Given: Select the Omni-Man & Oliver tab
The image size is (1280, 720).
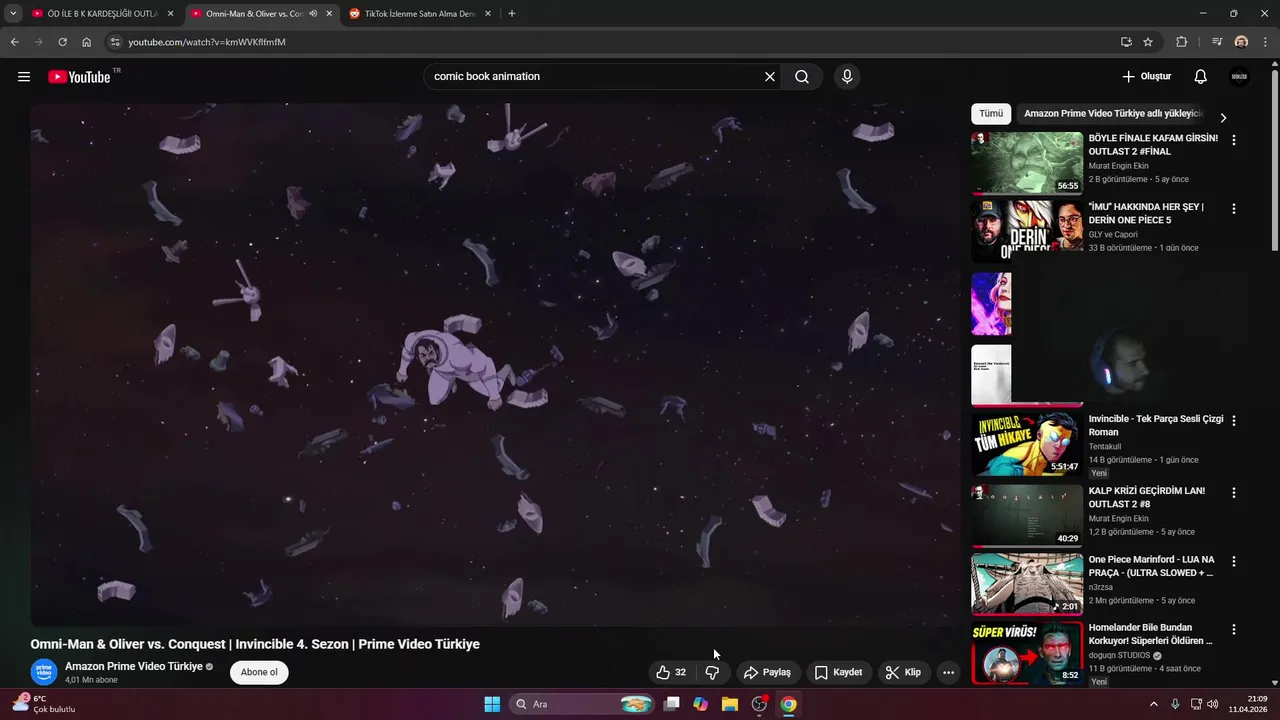Looking at the screenshot, I should [x=262, y=14].
